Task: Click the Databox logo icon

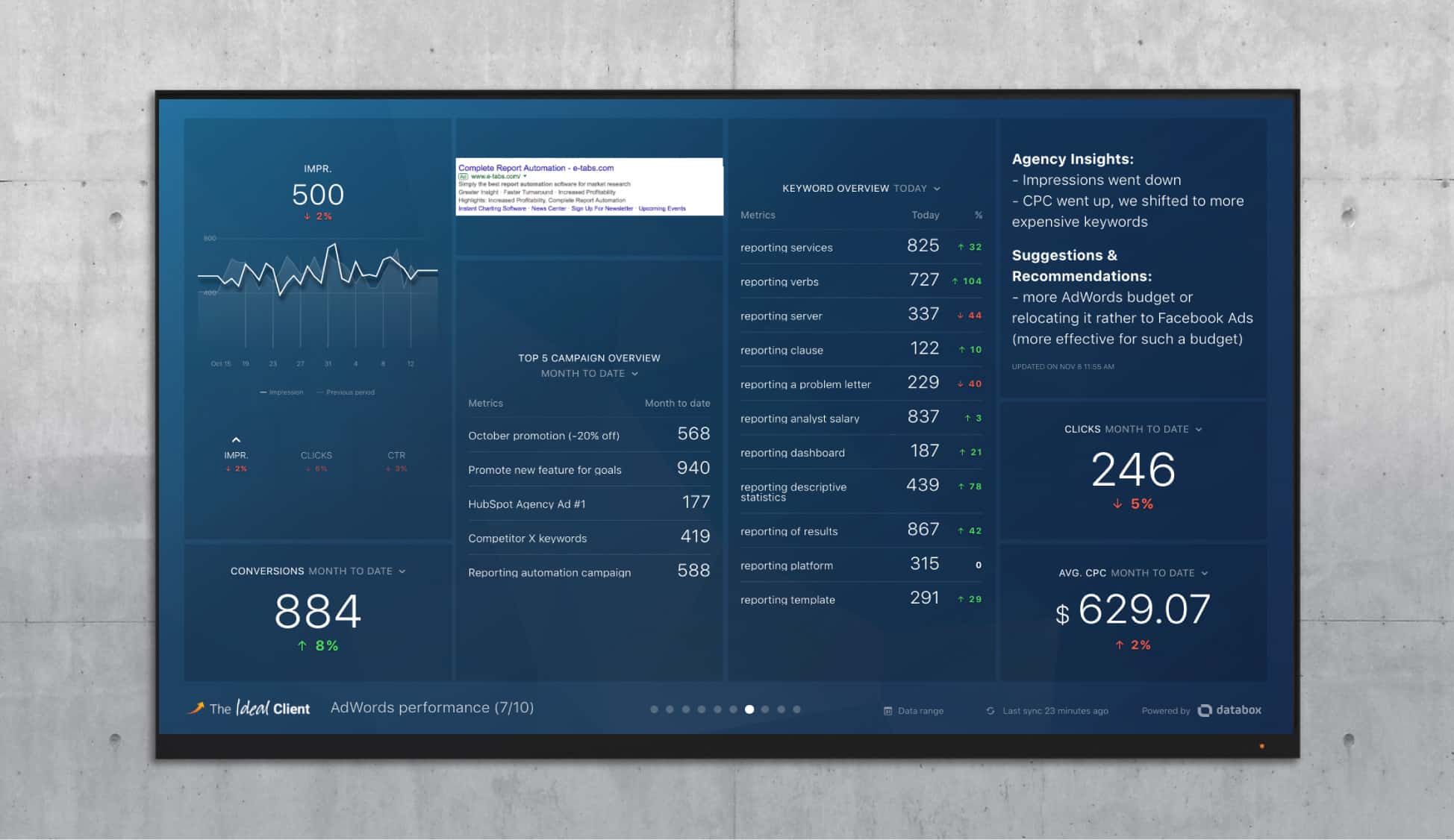Action: 1205,710
